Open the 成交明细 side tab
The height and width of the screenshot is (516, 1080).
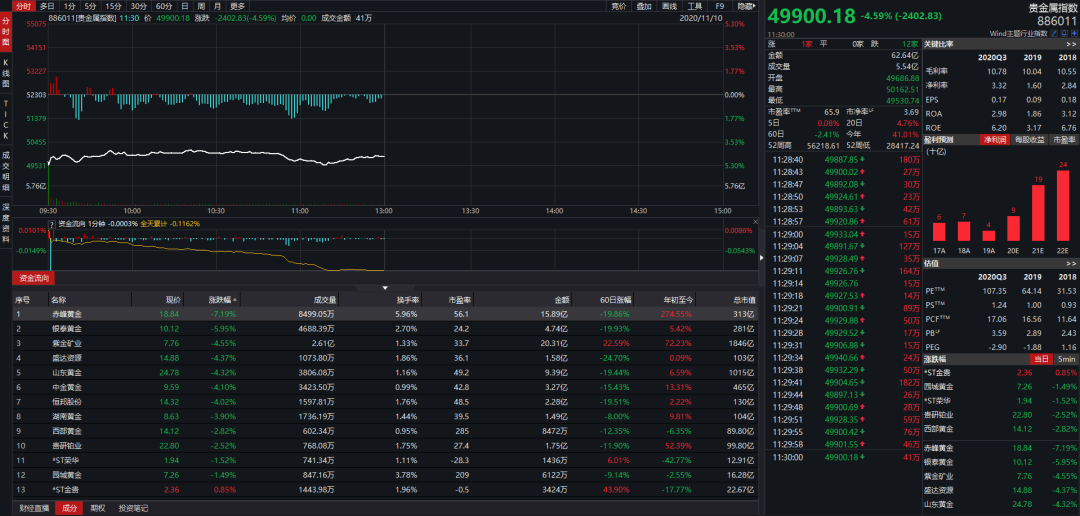pyautogui.click(x=6, y=171)
